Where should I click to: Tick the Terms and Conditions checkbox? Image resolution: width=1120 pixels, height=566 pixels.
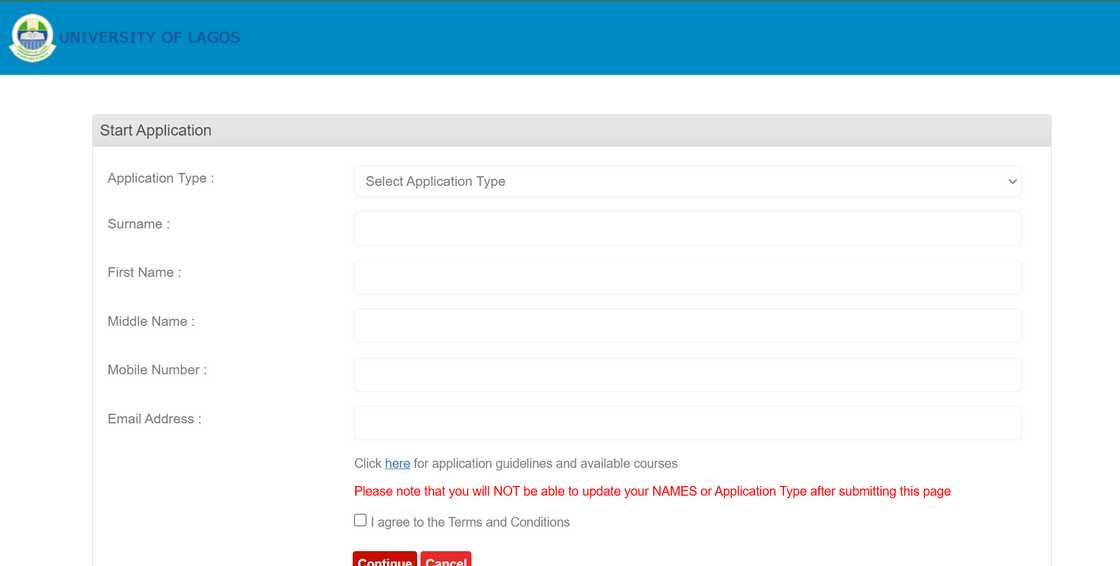[360, 520]
